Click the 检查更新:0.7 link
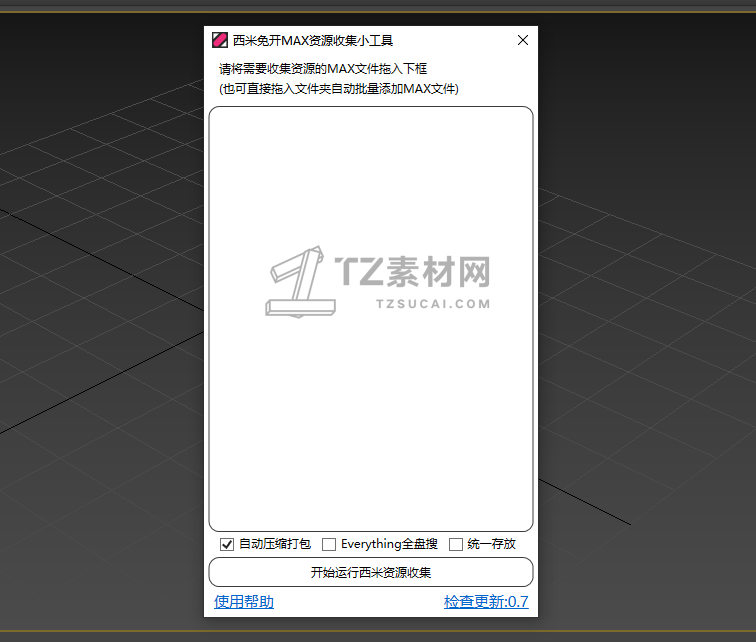This screenshot has width=756, height=642. click(x=486, y=602)
